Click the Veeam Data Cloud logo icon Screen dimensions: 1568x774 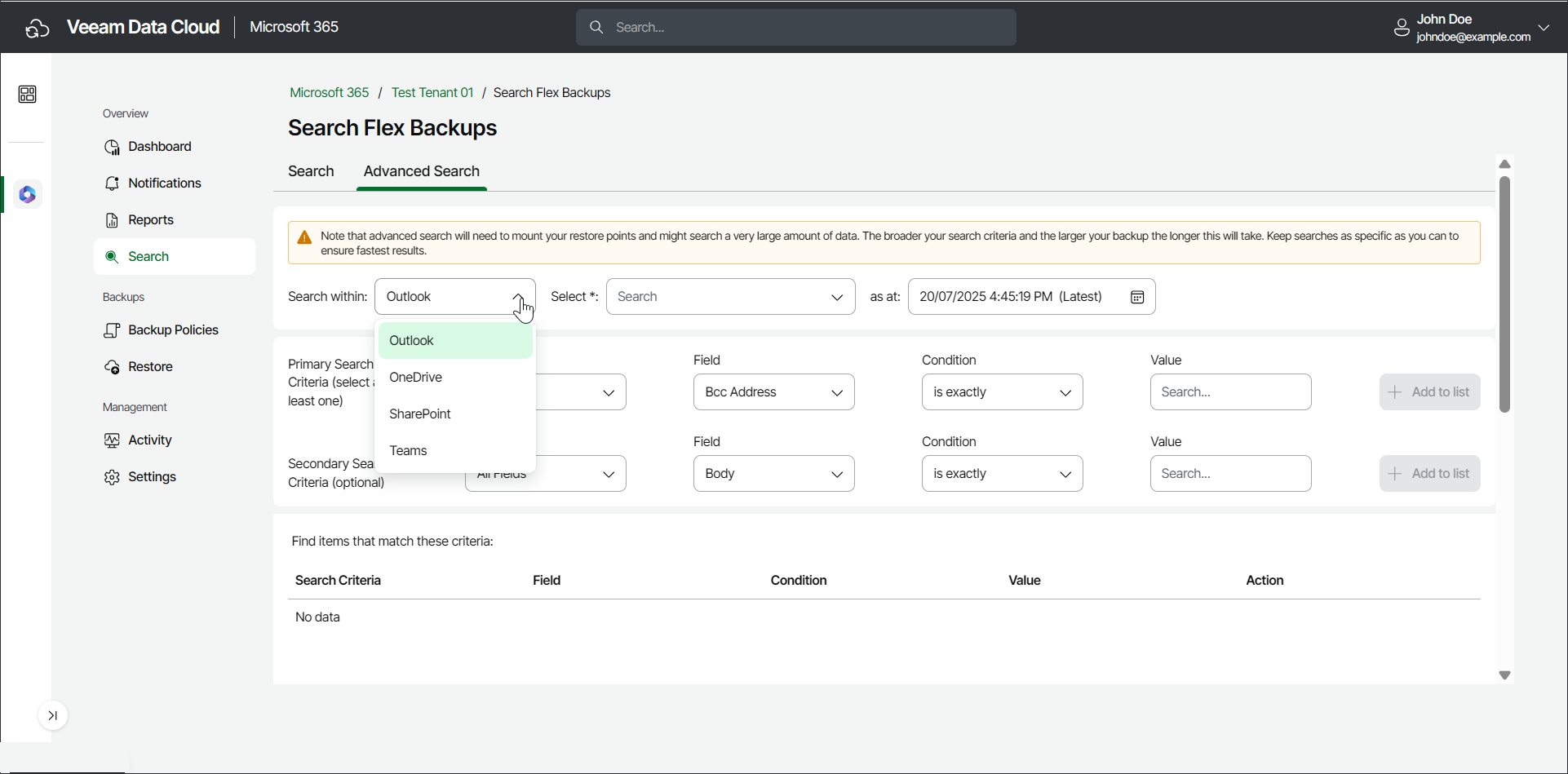tap(38, 28)
